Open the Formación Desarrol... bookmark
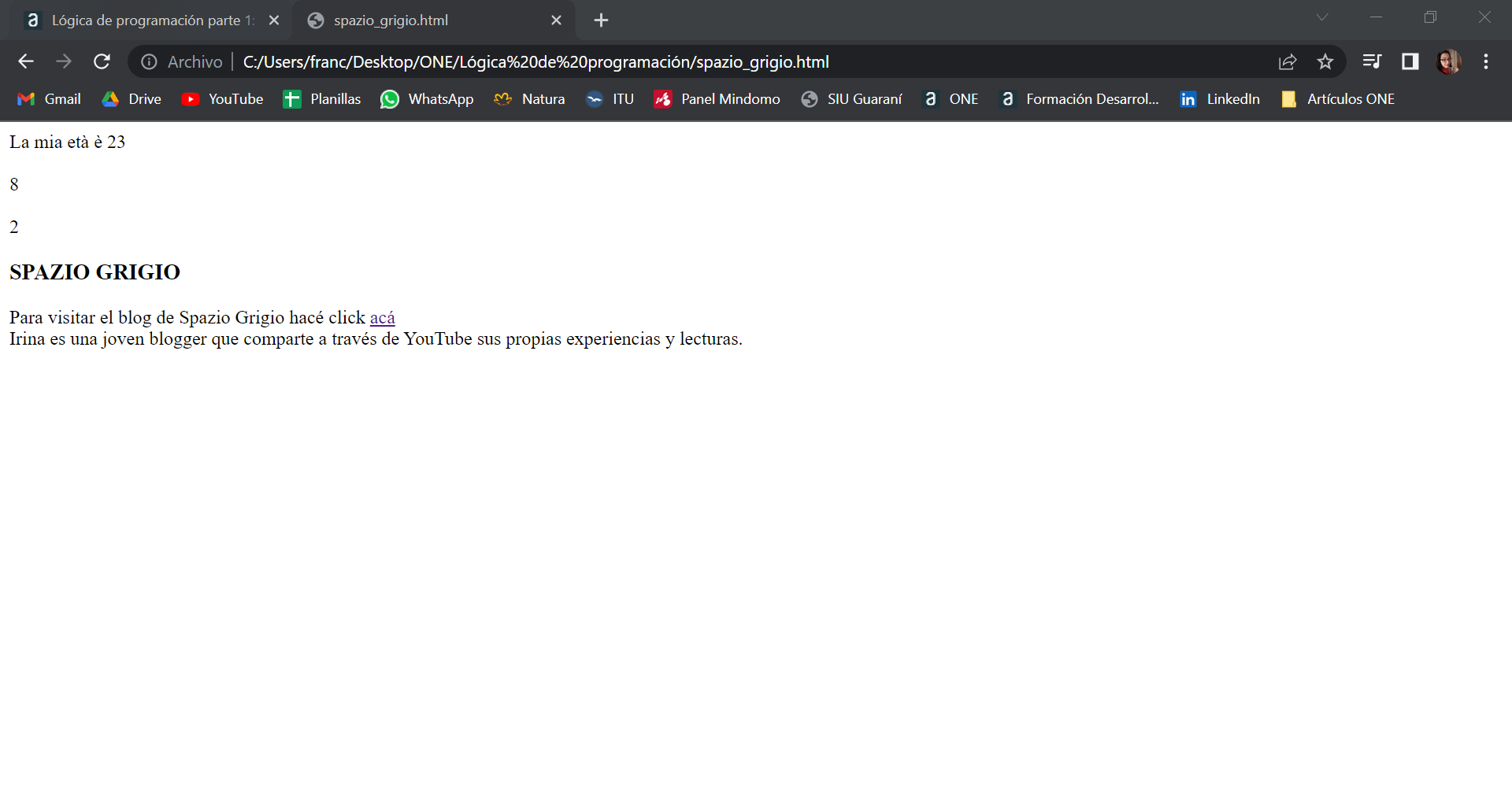The image size is (1512, 802). [x=1079, y=99]
